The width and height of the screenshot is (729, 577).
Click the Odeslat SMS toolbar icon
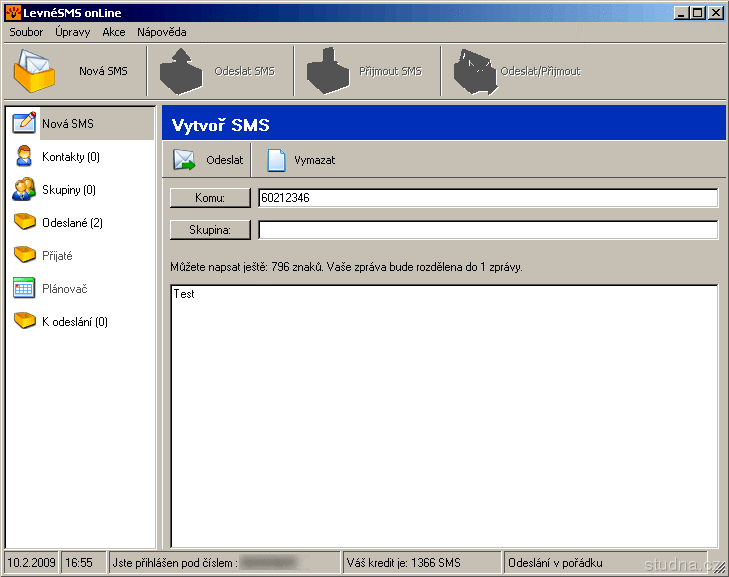(182, 71)
